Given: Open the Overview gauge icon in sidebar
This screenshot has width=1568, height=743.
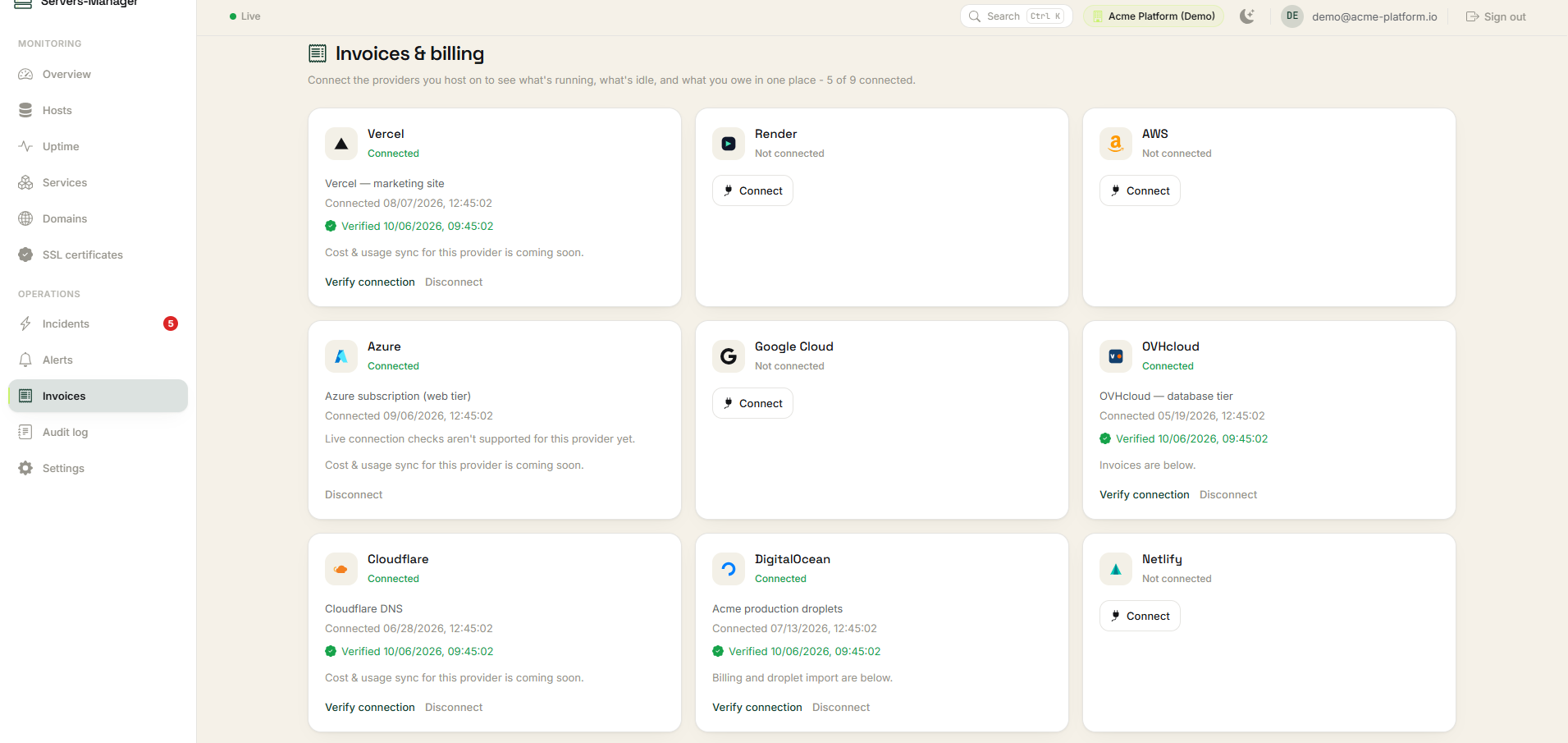Looking at the screenshot, I should 25,74.
